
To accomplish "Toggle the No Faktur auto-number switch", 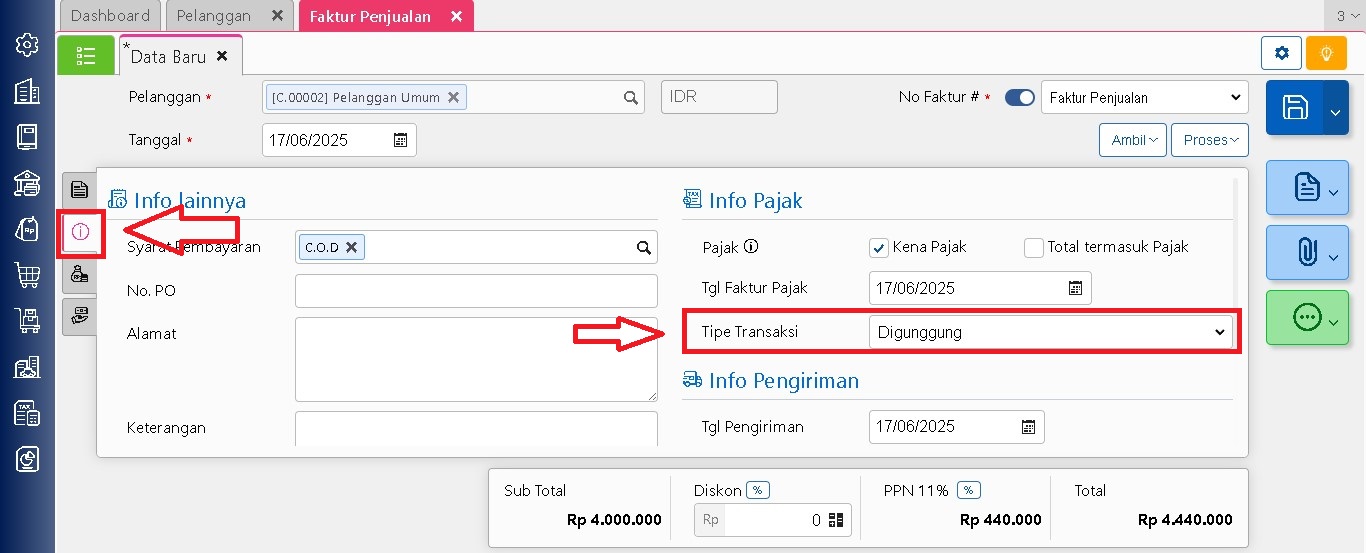I will [1019, 98].
